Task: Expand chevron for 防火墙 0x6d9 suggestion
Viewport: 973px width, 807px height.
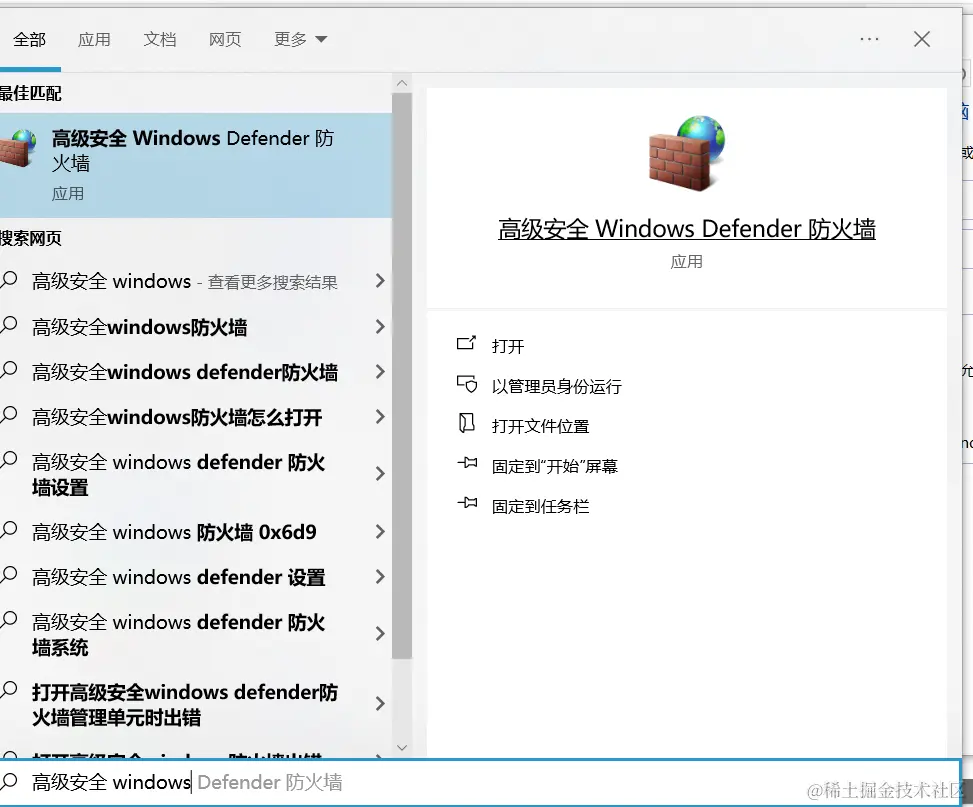Action: (380, 532)
